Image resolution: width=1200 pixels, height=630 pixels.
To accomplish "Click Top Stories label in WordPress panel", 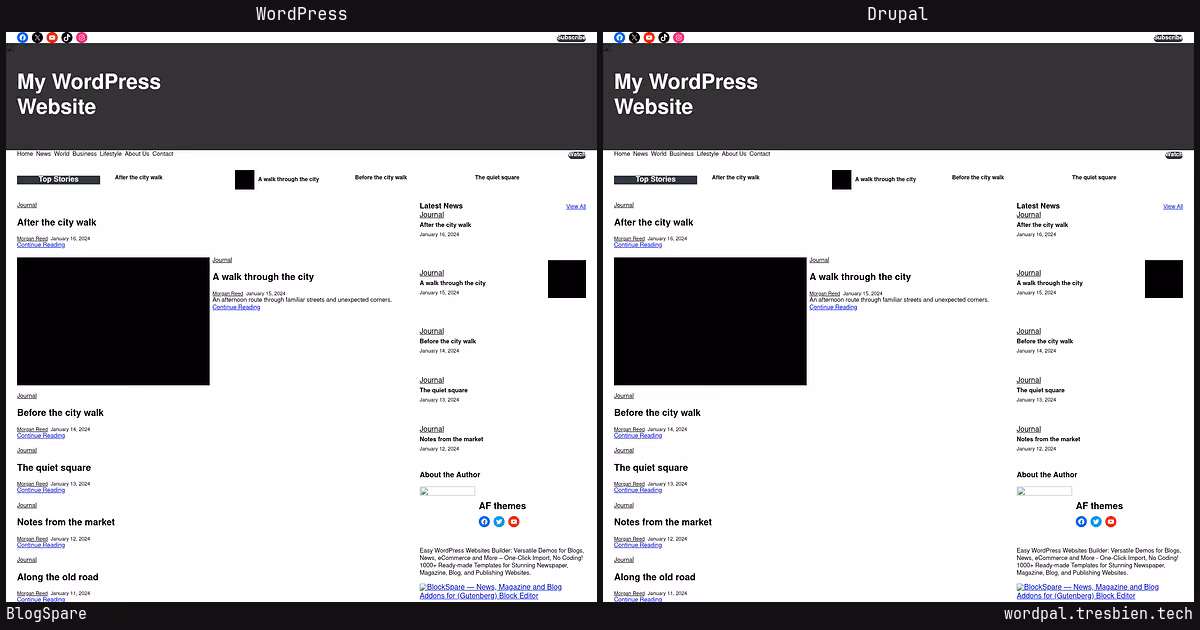I will pyautogui.click(x=58, y=180).
